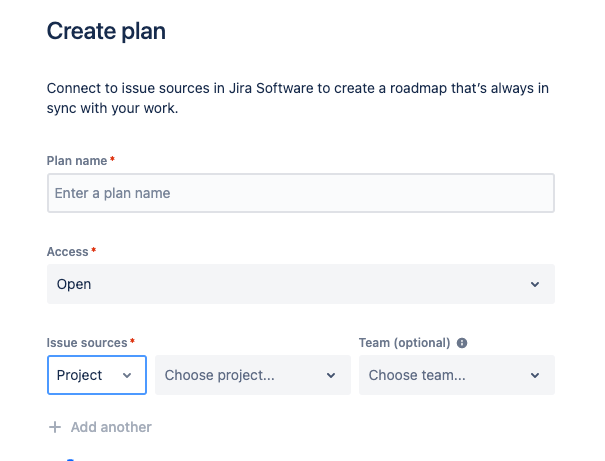Click the chevron arrow in the Access field
The width and height of the screenshot is (605, 461).
(x=535, y=285)
